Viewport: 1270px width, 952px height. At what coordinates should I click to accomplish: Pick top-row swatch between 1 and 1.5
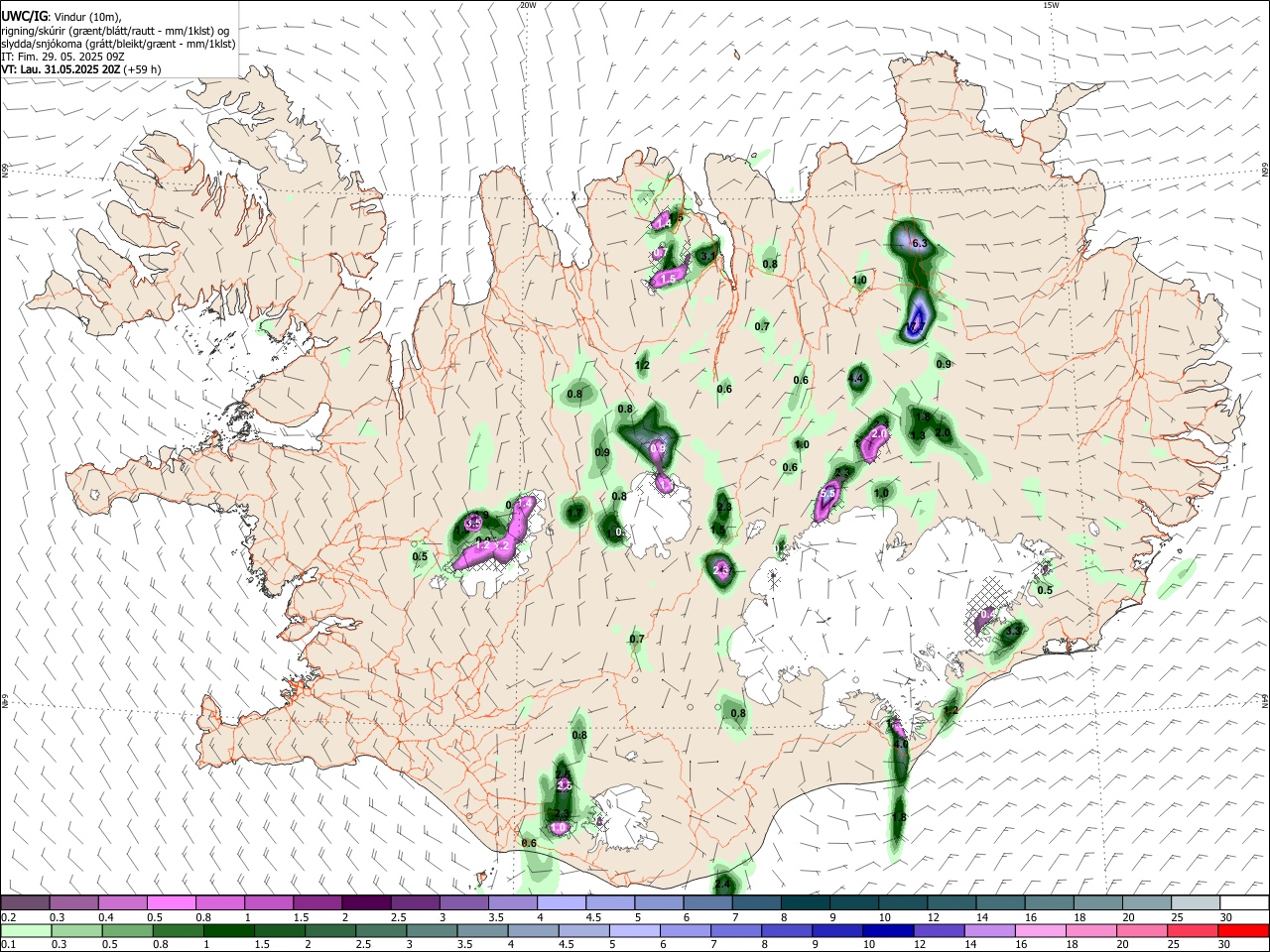click(269, 903)
